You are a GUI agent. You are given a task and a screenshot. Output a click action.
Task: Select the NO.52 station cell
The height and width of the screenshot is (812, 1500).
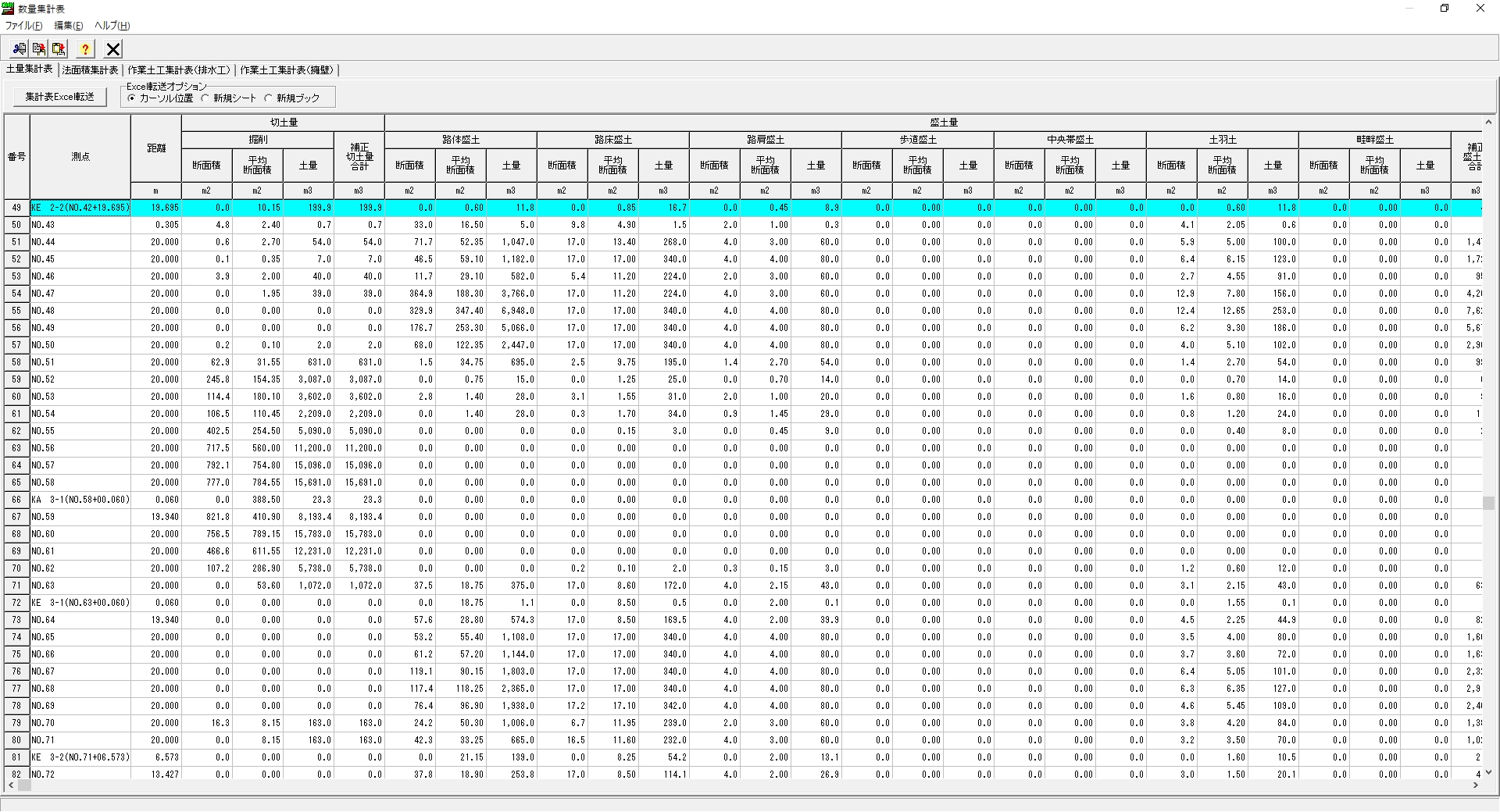click(x=80, y=379)
